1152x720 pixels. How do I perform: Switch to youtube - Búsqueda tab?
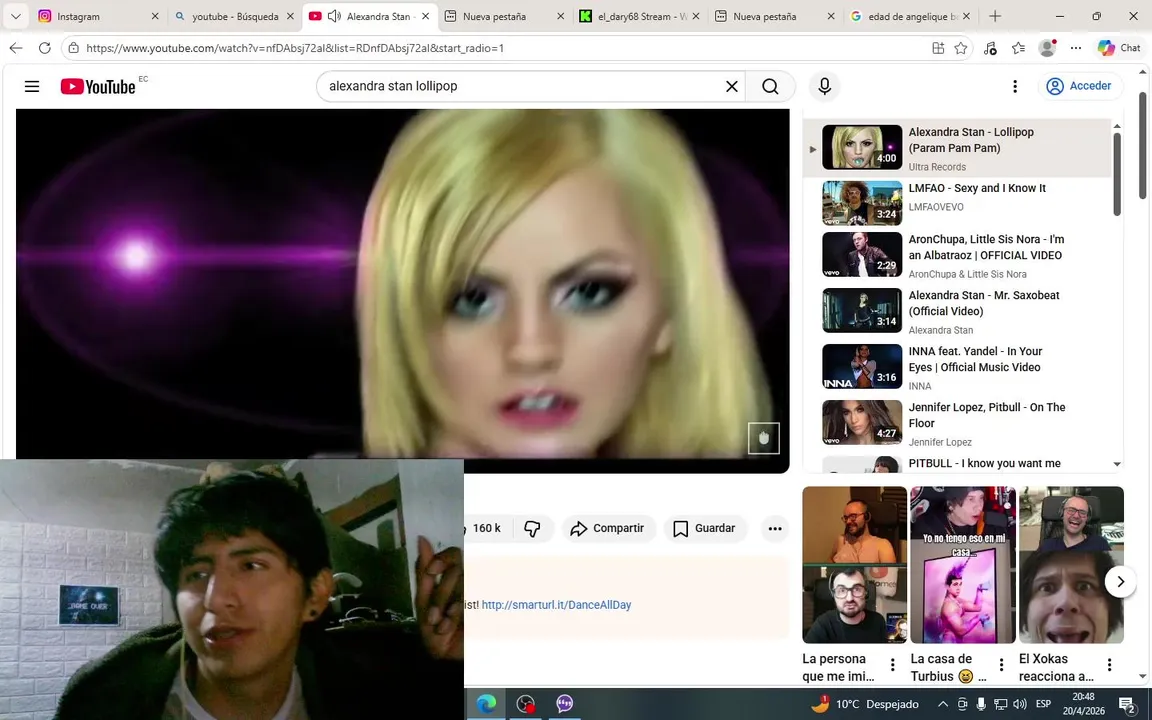click(x=235, y=16)
